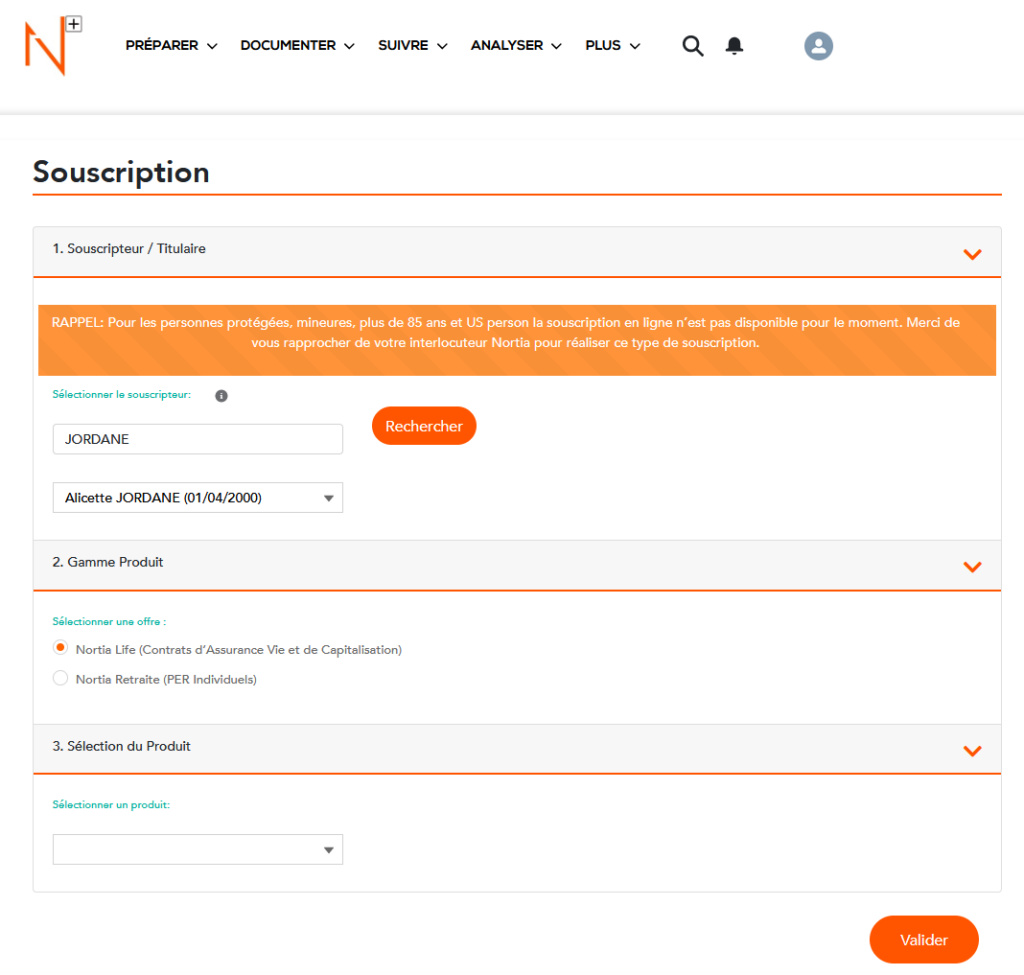This screenshot has width=1024, height=975.
Task: Collapse the Gamme Produit section
Action: click(x=971, y=567)
